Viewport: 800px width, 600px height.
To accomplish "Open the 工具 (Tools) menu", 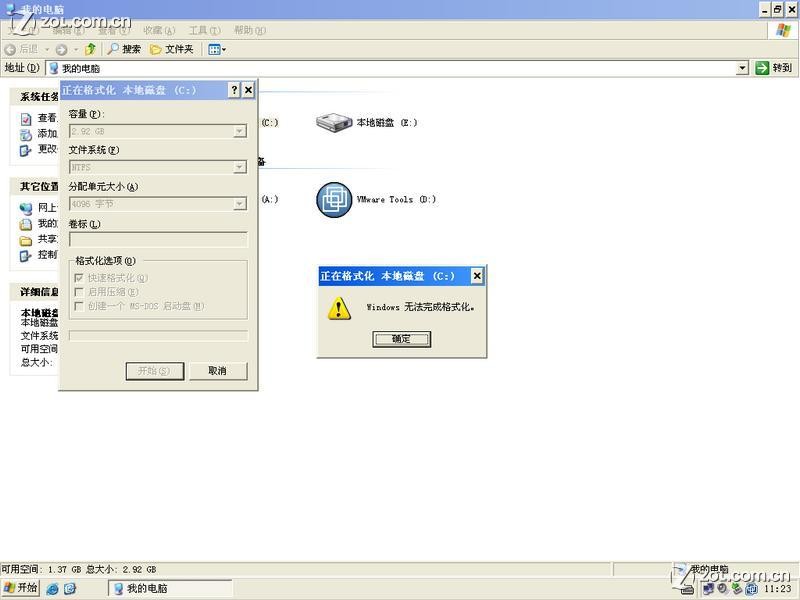I will coord(204,30).
